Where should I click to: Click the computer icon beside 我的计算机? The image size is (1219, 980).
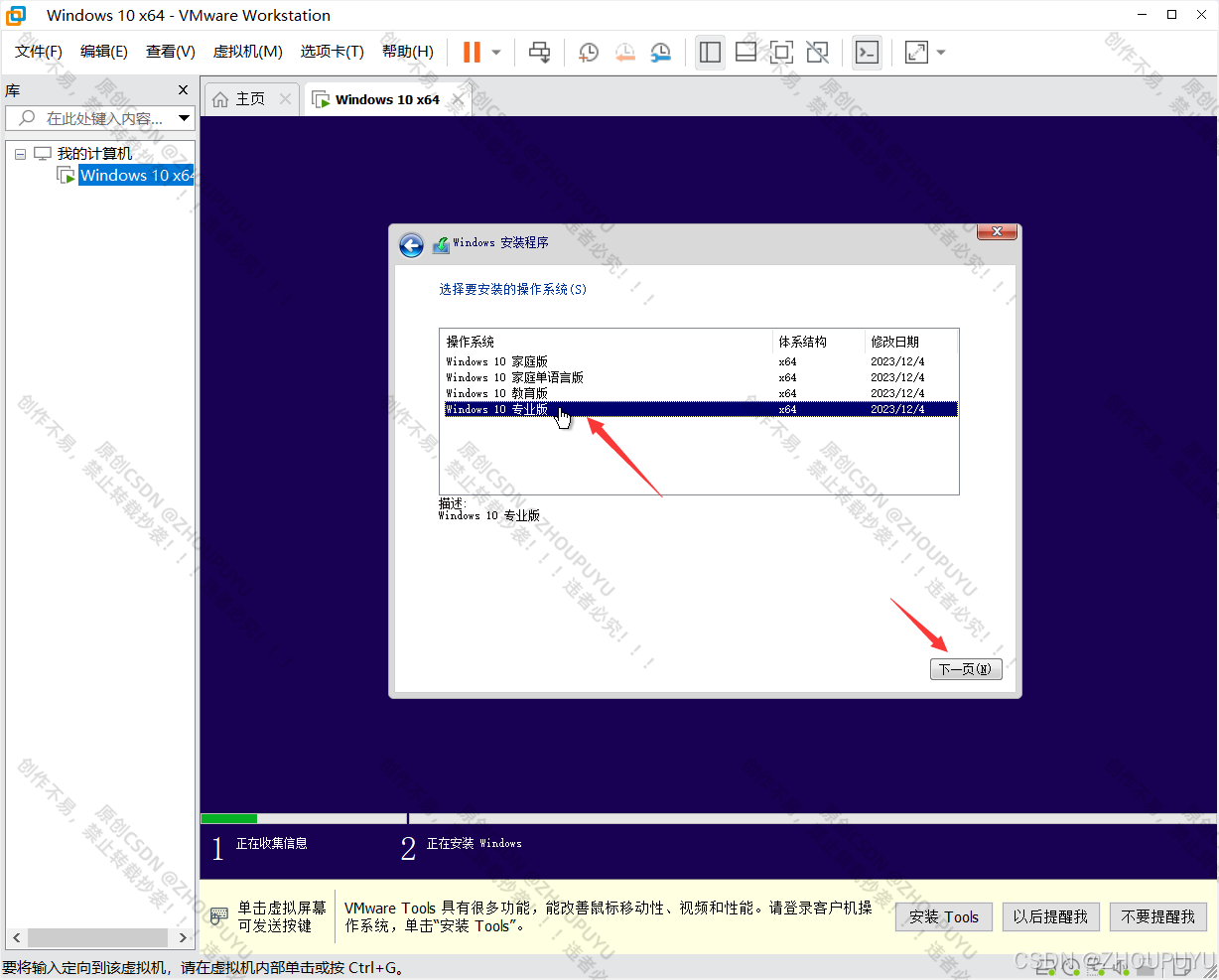coord(43,154)
